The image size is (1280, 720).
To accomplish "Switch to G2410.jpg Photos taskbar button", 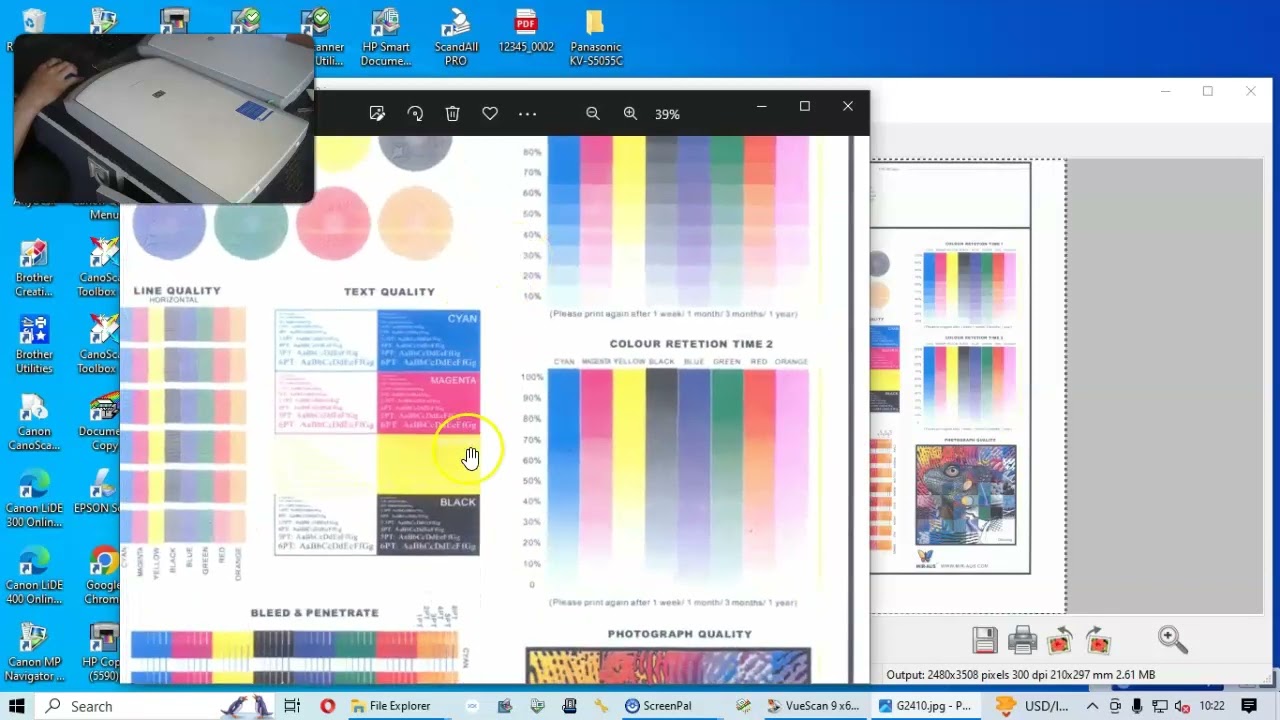I will tap(925, 706).
